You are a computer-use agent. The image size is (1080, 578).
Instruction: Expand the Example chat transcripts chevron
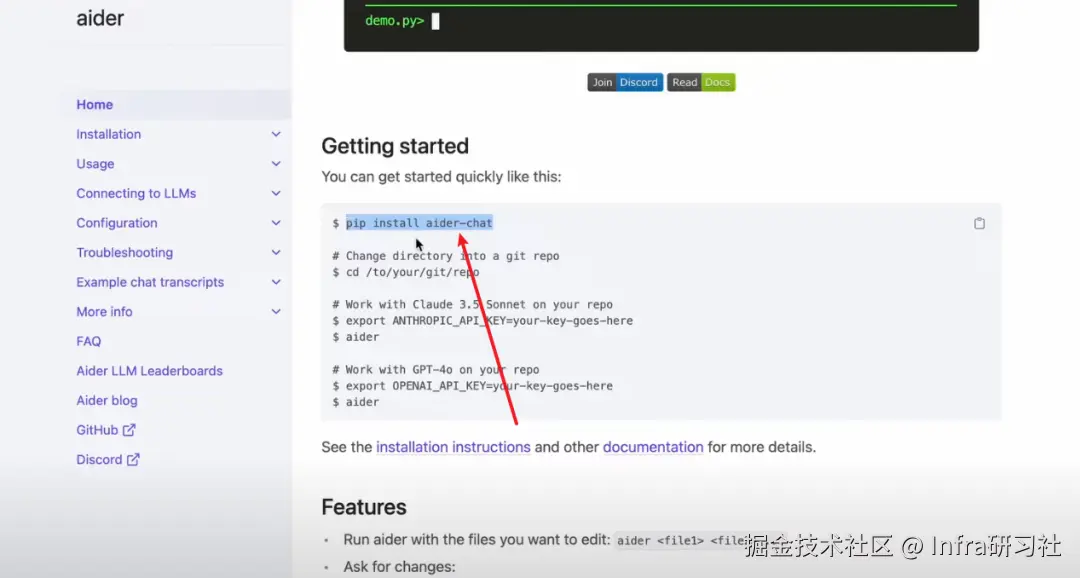click(276, 282)
